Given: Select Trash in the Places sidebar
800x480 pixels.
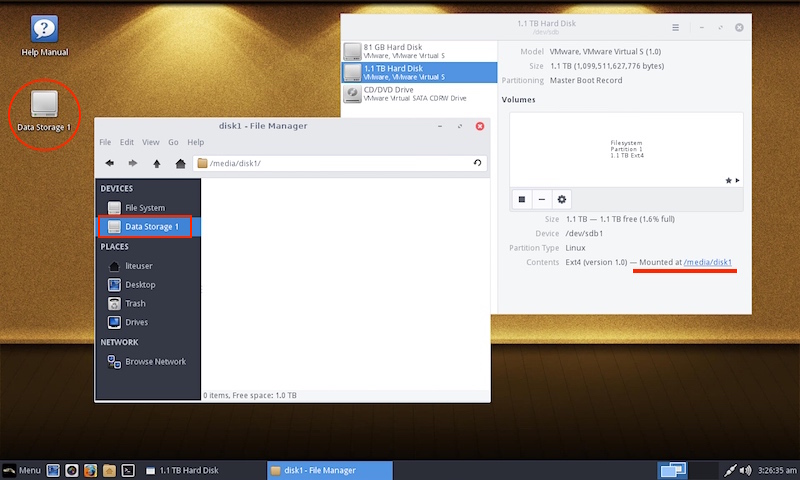Looking at the screenshot, I should point(135,303).
